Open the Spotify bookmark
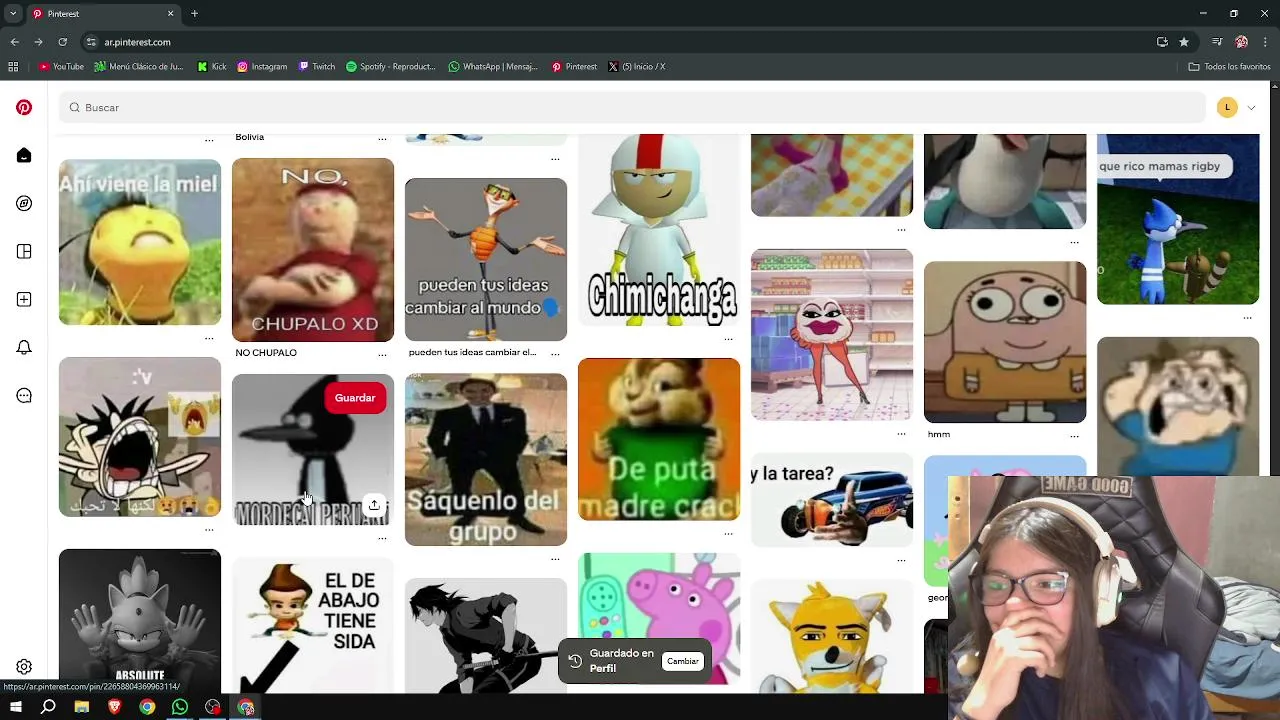Image resolution: width=1280 pixels, height=720 pixels. (391, 67)
